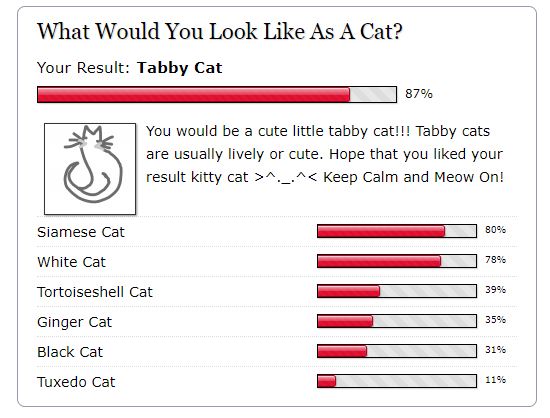The width and height of the screenshot is (550, 418).
Task: Click the 87% Tabby Cat progress bar
Action: click(x=217, y=94)
